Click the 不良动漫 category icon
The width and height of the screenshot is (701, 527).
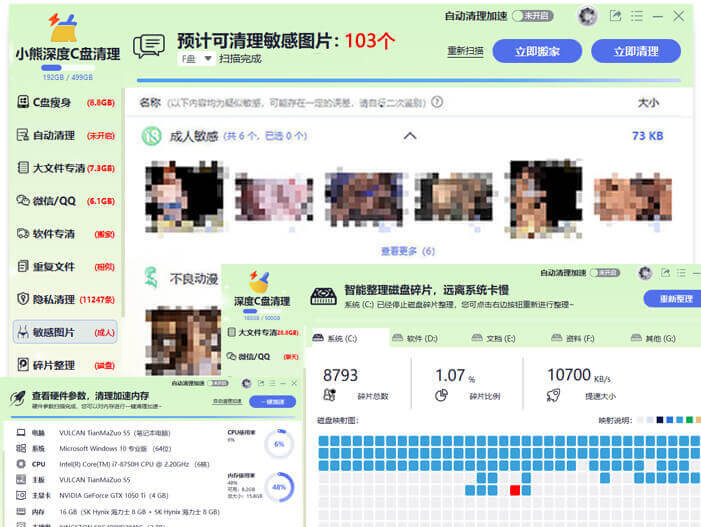coord(152,278)
